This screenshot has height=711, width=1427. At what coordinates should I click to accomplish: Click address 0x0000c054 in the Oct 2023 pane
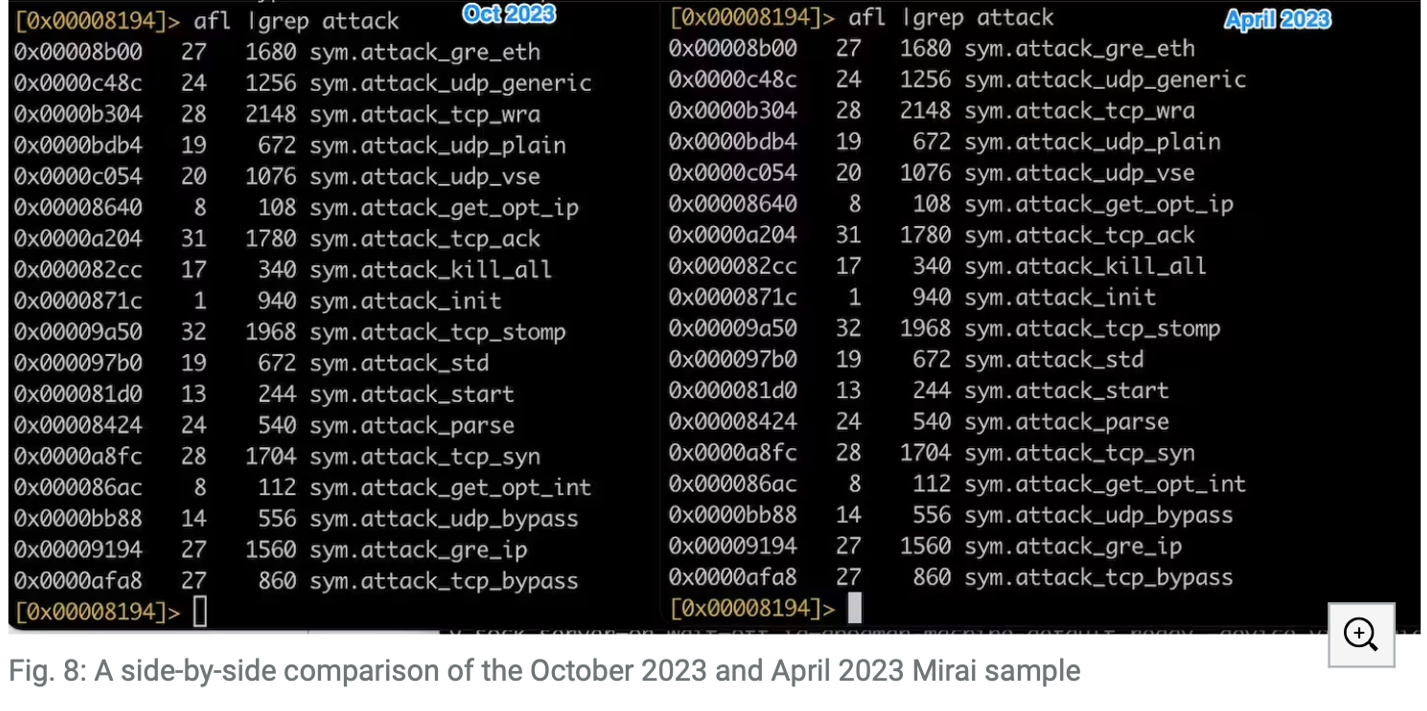coord(78,176)
